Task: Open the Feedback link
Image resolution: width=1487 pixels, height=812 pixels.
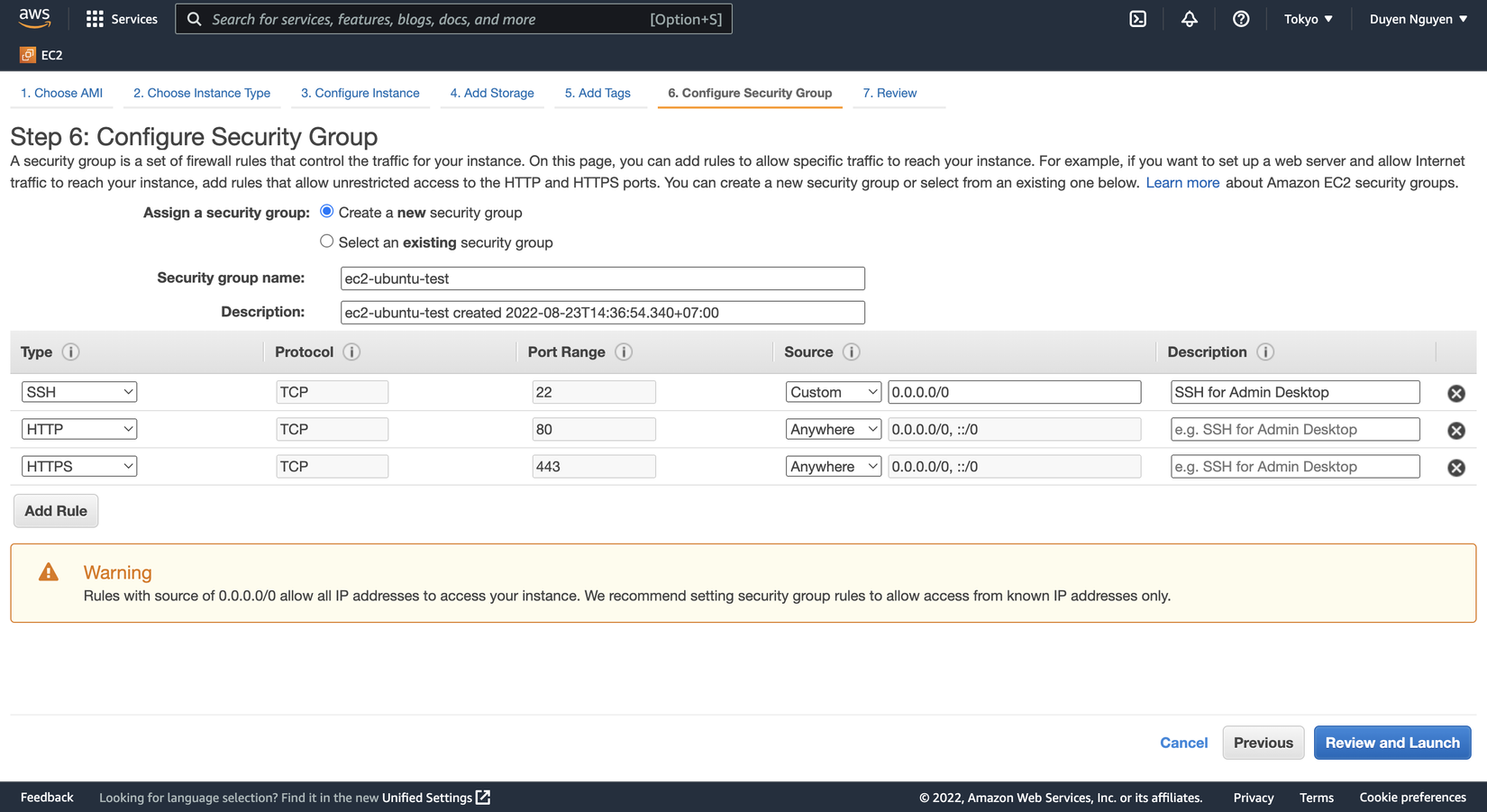Action: pos(47,798)
